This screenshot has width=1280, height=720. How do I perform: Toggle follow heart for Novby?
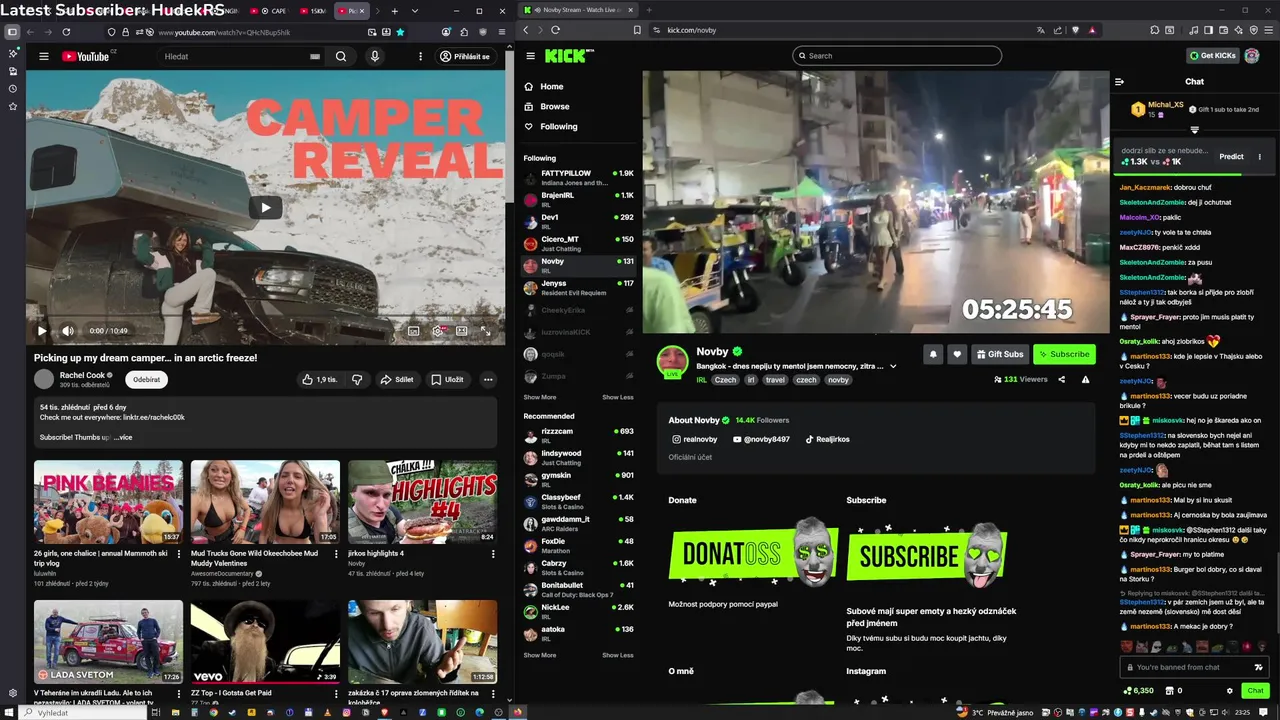tap(957, 354)
